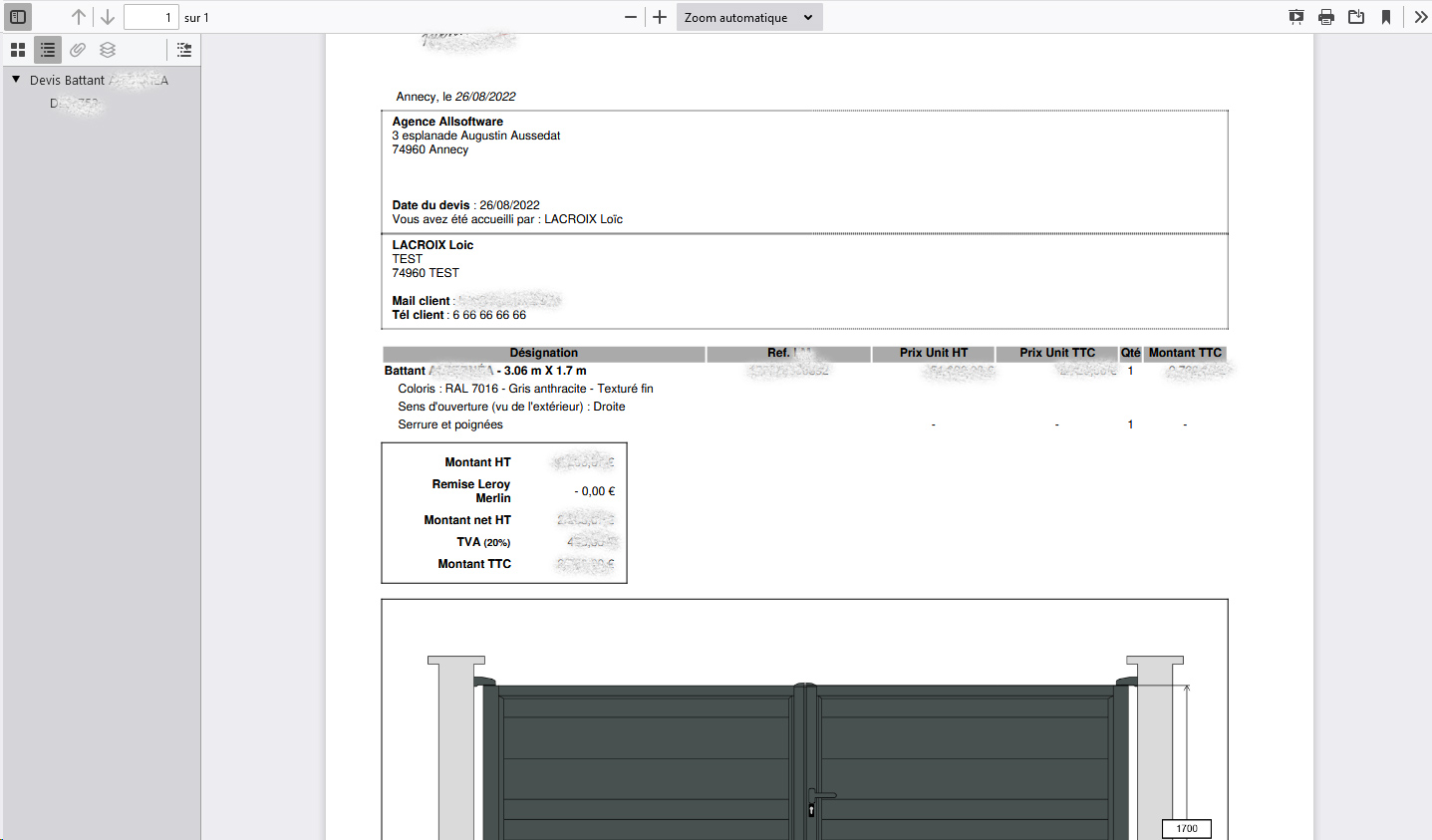Print the document
The width and height of the screenshot is (1432, 840).
[1326, 17]
